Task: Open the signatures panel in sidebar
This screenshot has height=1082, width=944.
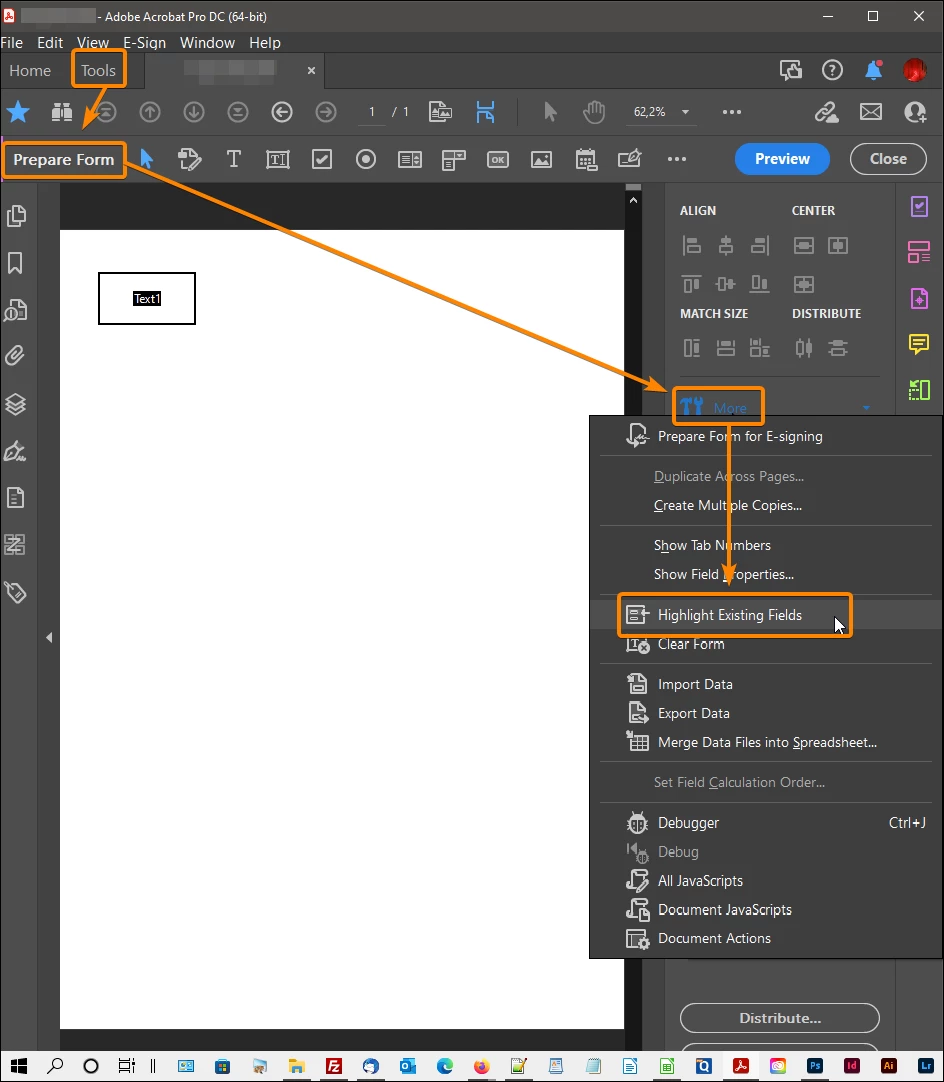Action: [x=15, y=451]
